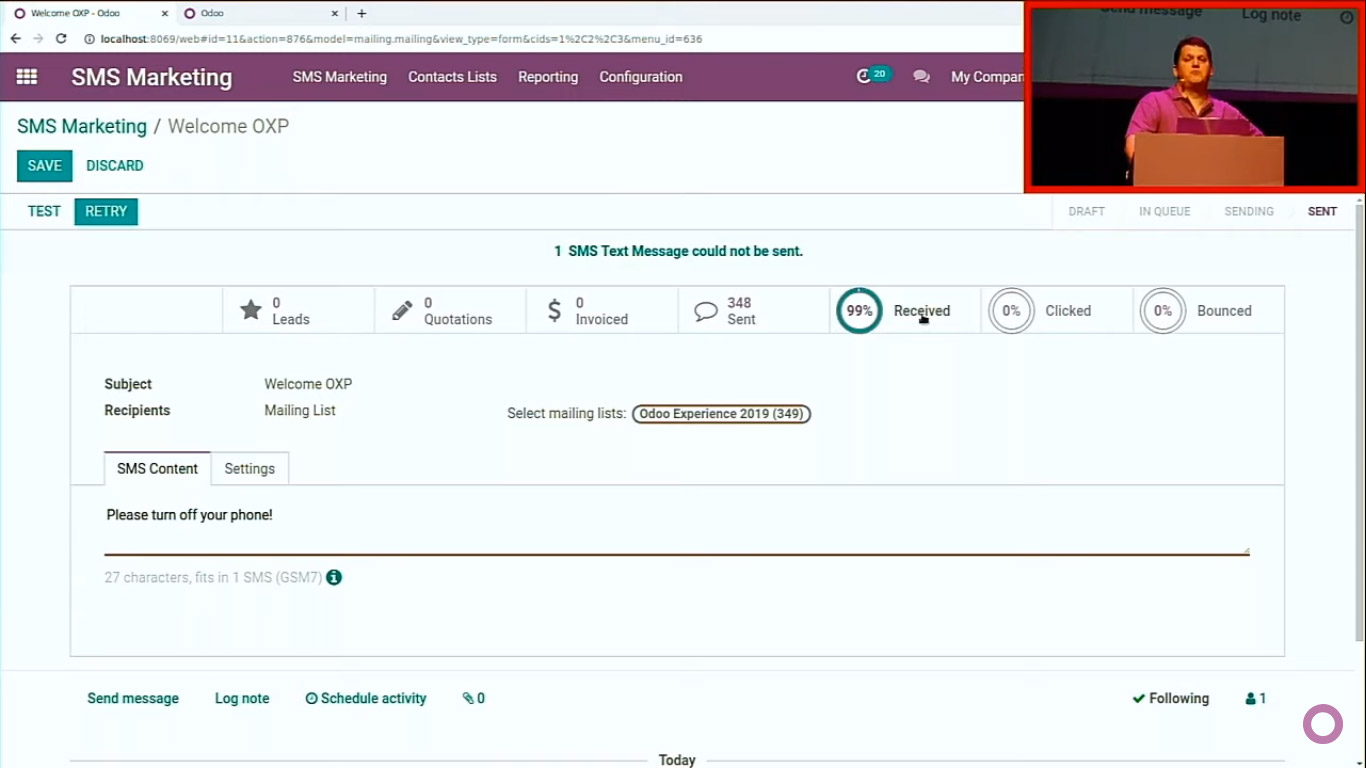This screenshot has height=768, width=1366.
Task: Click the Odoo Experience 2019 (349) tag
Action: coord(721,414)
